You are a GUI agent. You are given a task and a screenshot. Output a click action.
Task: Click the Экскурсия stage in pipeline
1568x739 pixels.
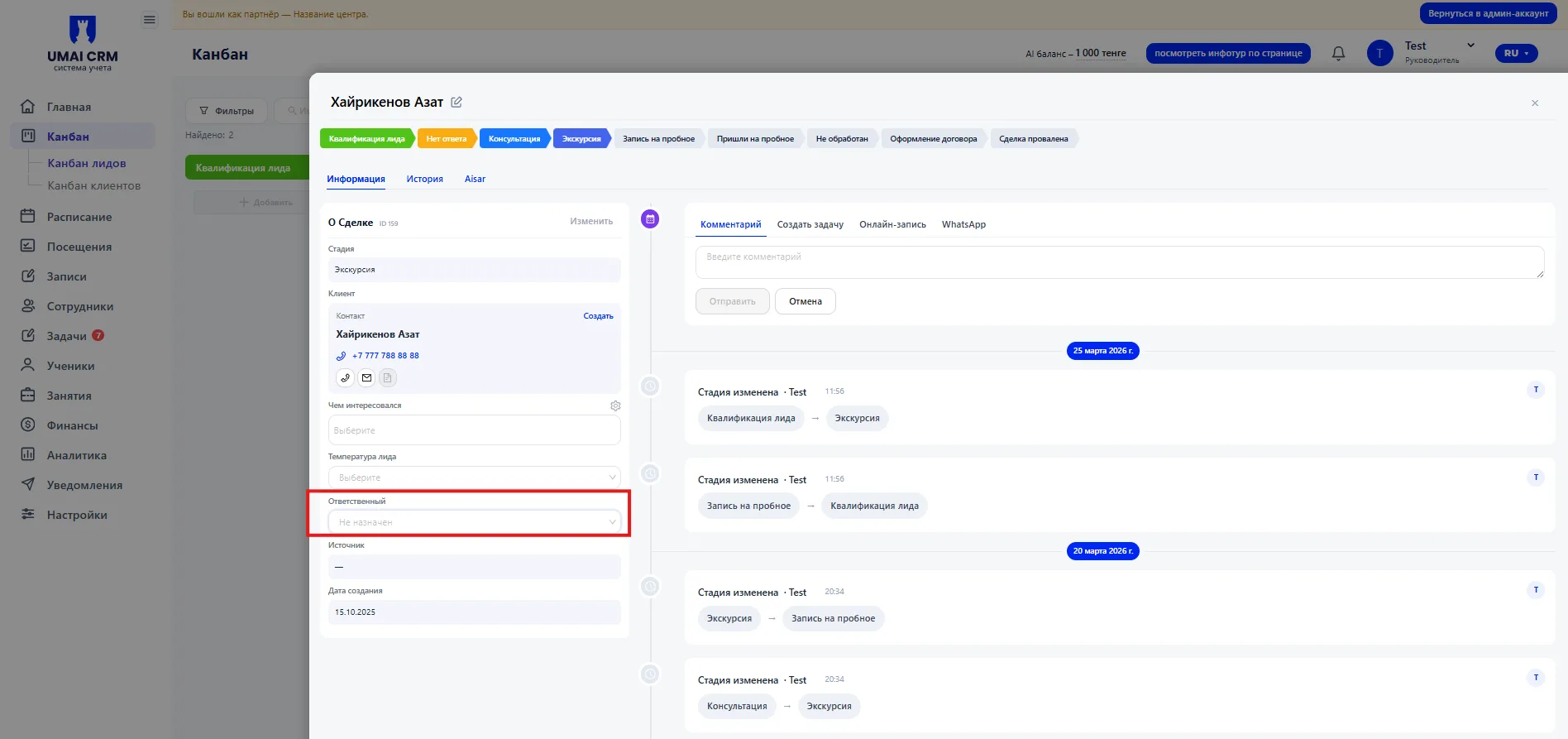[581, 138]
